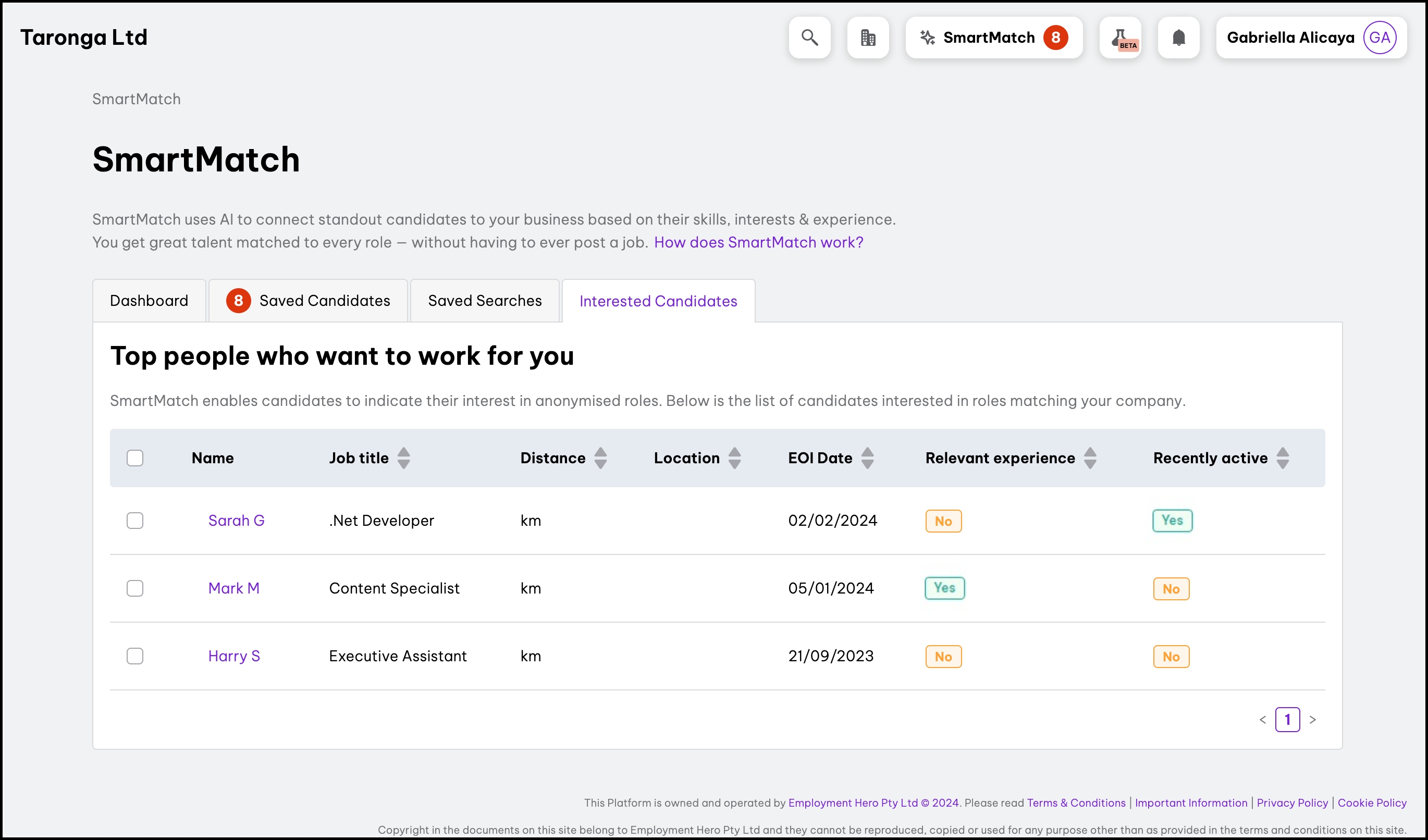Toggle the select-all checkbox in table header

click(135, 458)
